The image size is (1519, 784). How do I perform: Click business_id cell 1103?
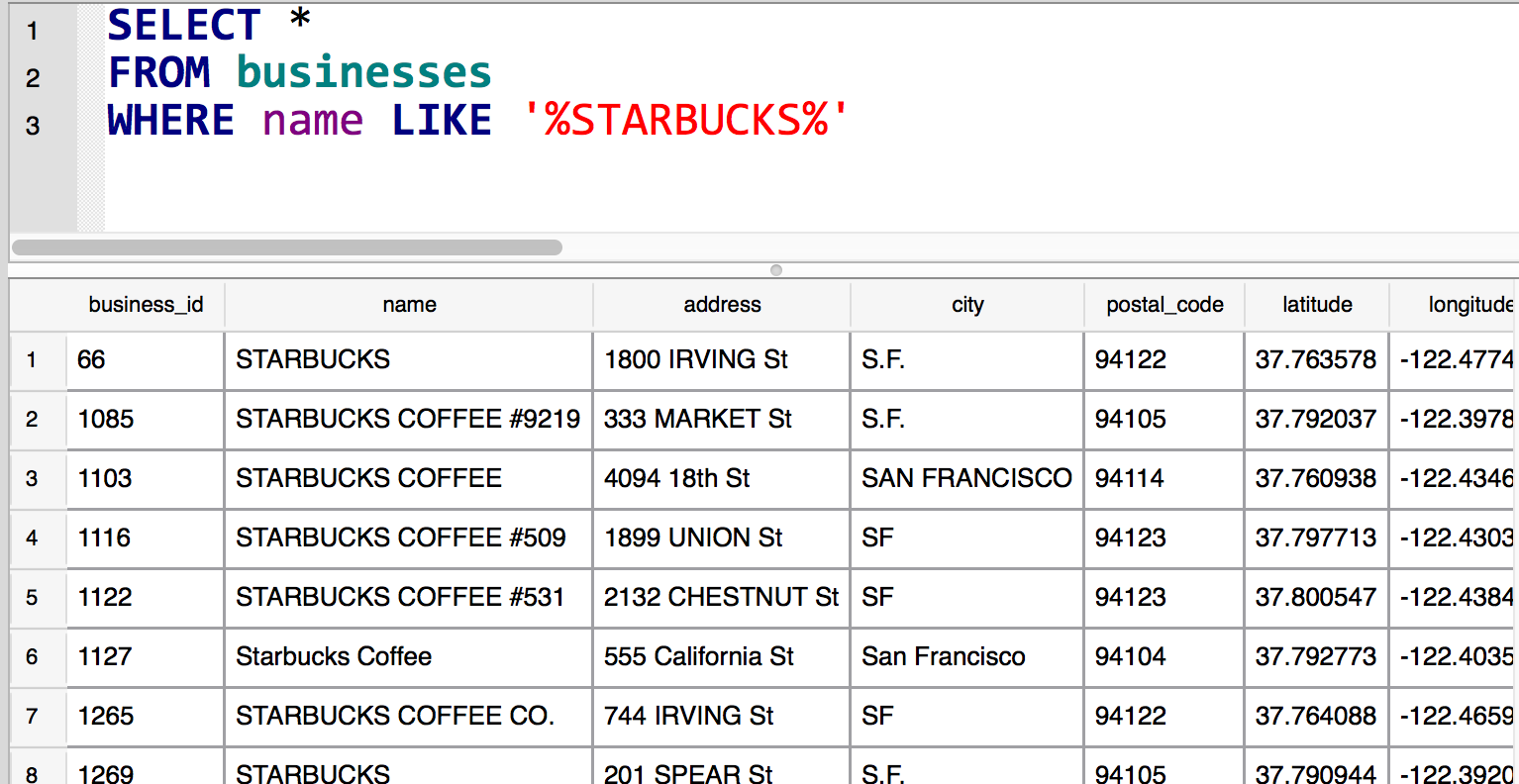(x=146, y=479)
